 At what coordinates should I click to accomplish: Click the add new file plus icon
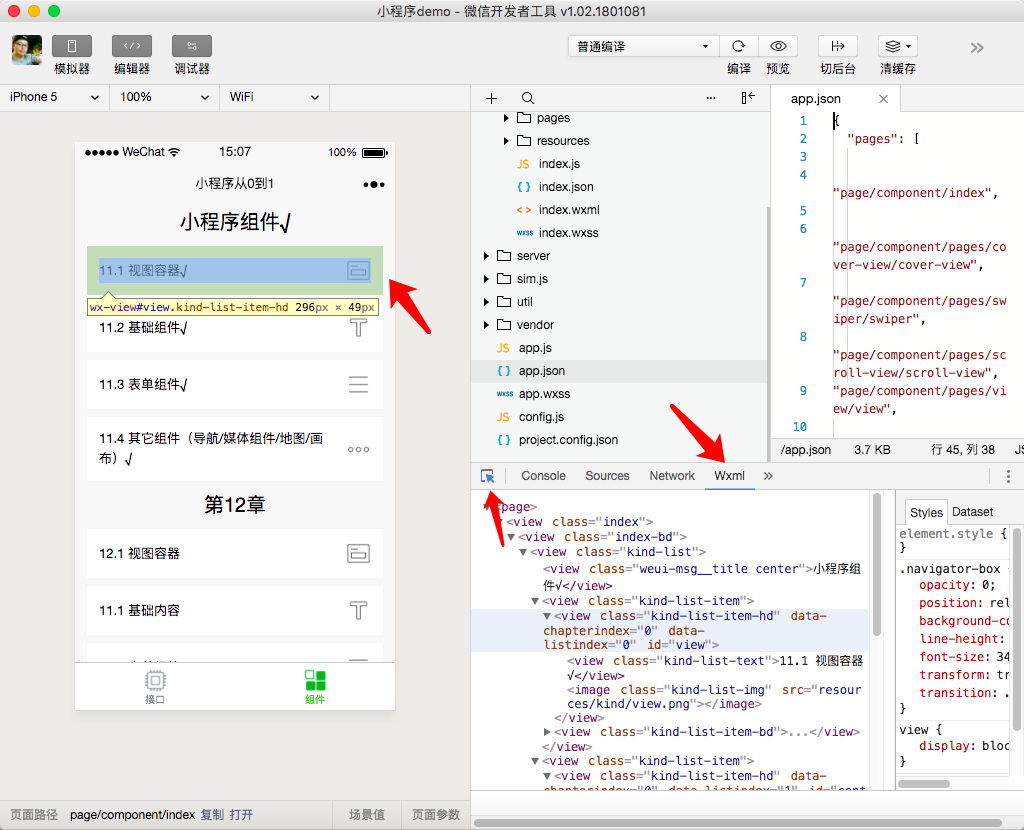[x=491, y=98]
